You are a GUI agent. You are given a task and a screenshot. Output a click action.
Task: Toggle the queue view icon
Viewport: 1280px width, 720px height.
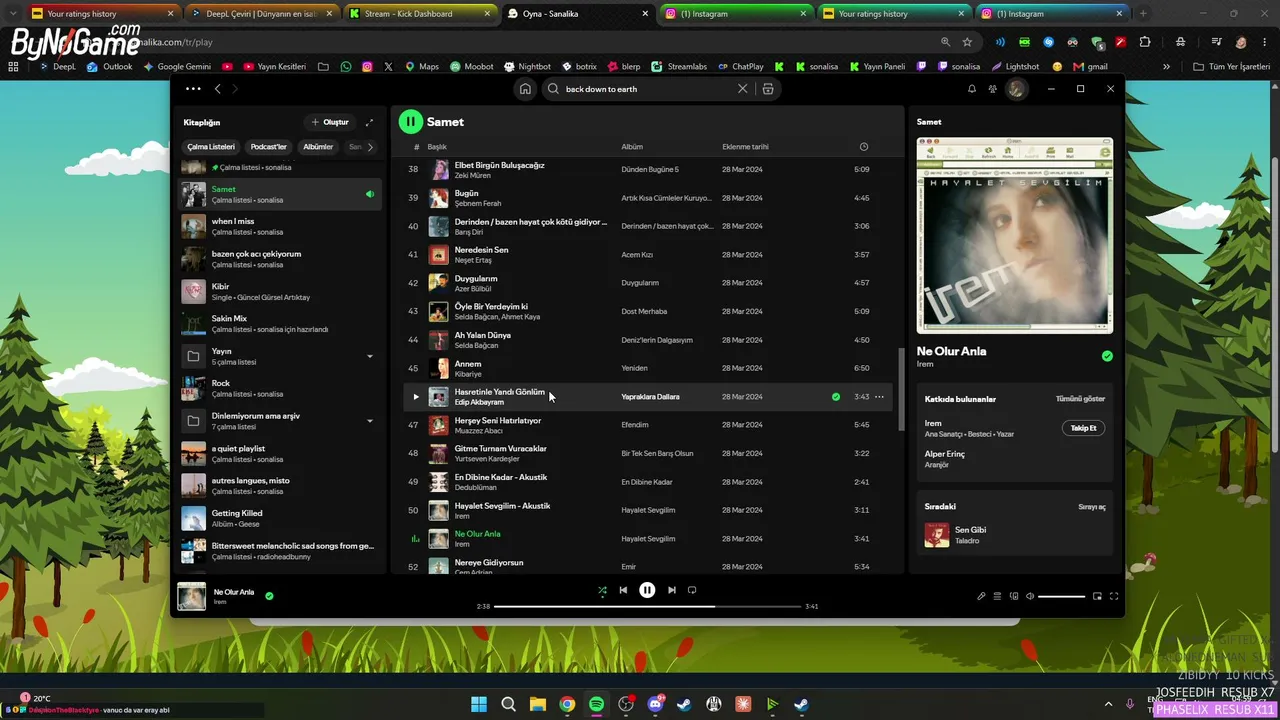pyautogui.click(x=997, y=596)
